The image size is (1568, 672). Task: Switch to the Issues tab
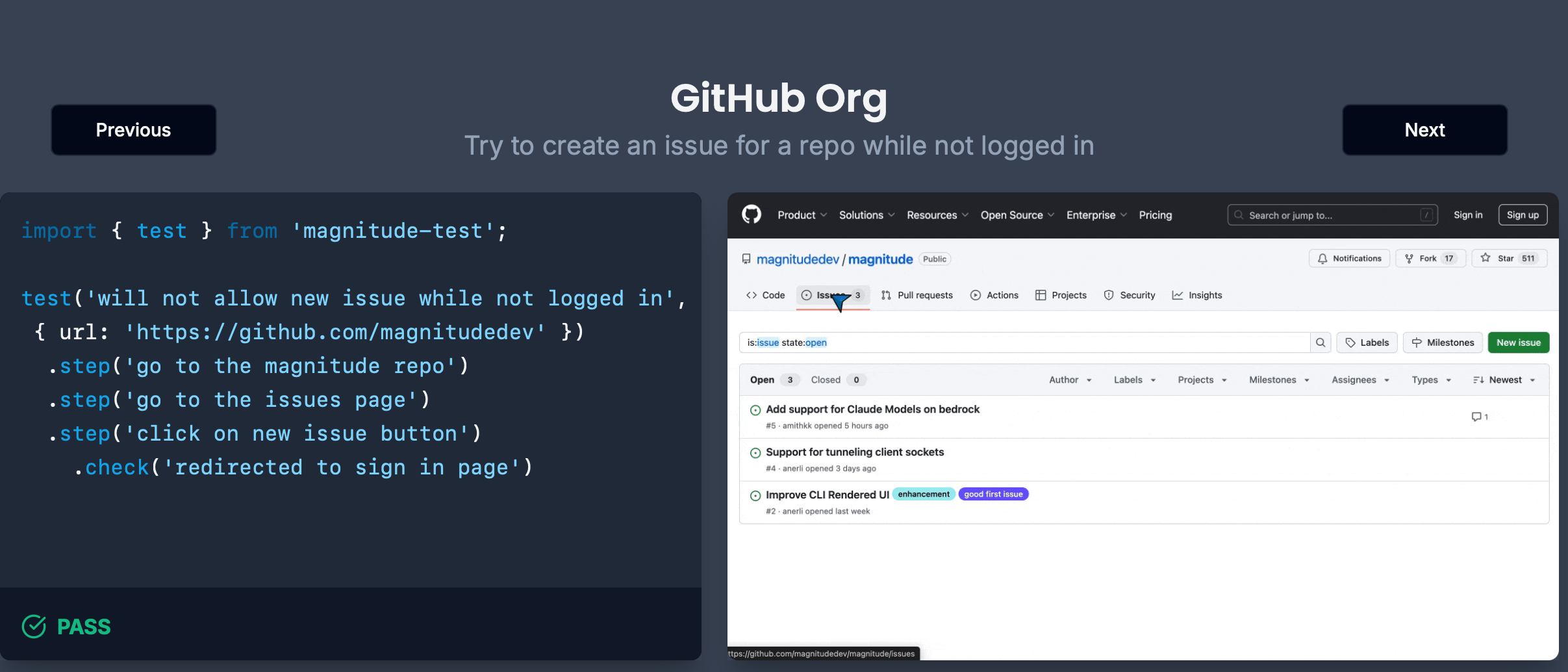[x=833, y=295]
